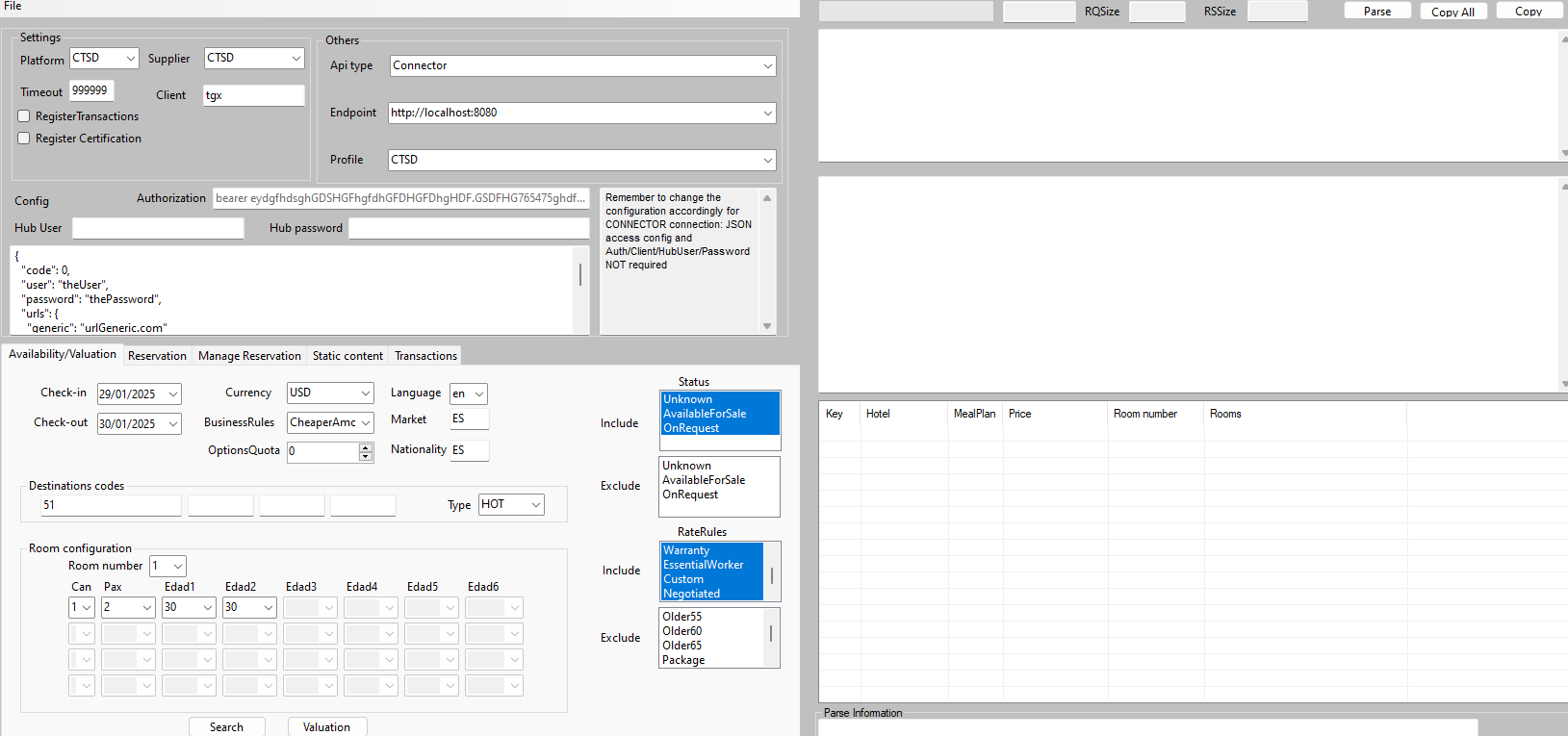Image resolution: width=1568 pixels, height=736 pixels.
Task: Switch to the Reservation tab
Action: 157,356
